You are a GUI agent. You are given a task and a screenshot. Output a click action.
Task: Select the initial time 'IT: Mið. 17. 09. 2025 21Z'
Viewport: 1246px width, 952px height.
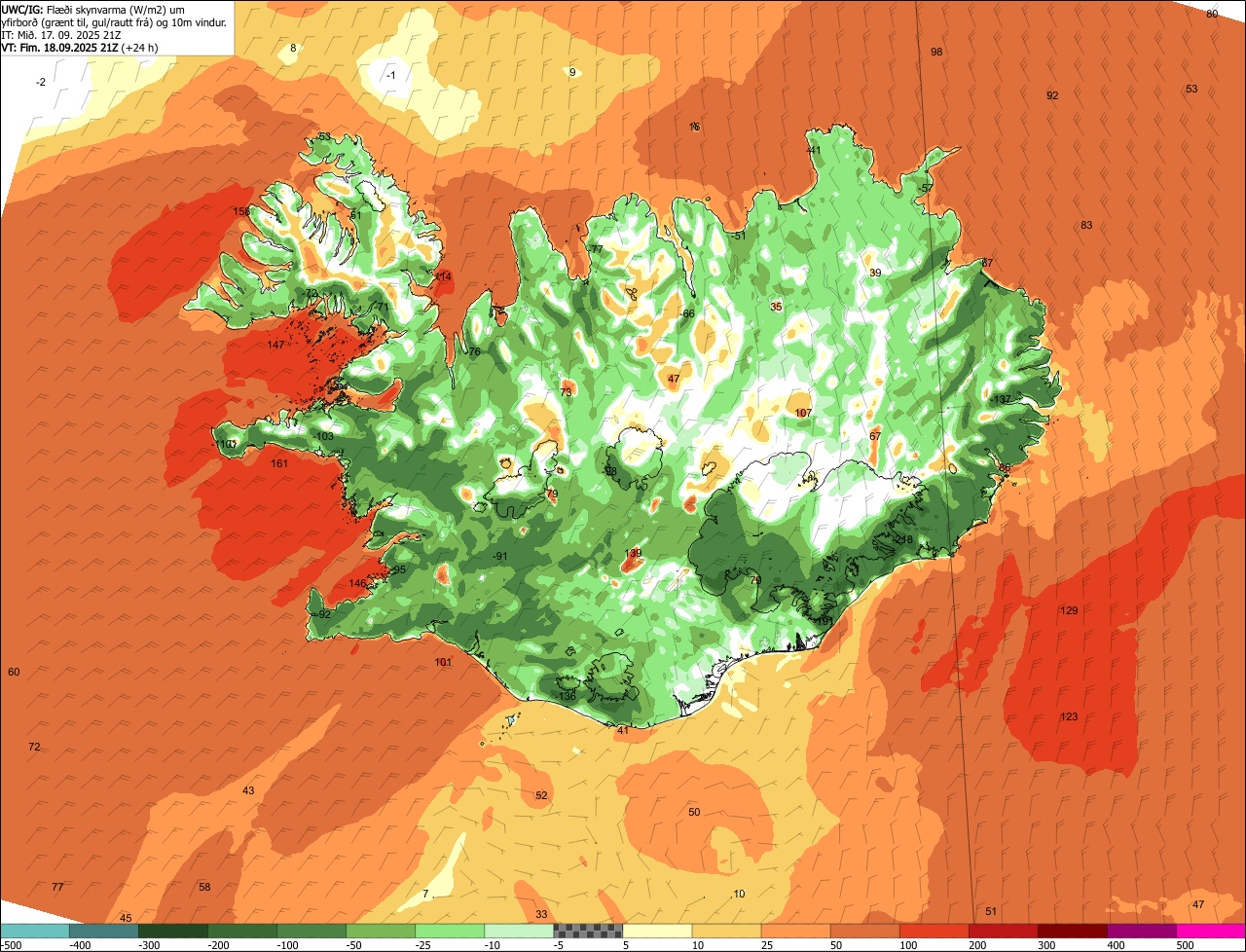59,34
